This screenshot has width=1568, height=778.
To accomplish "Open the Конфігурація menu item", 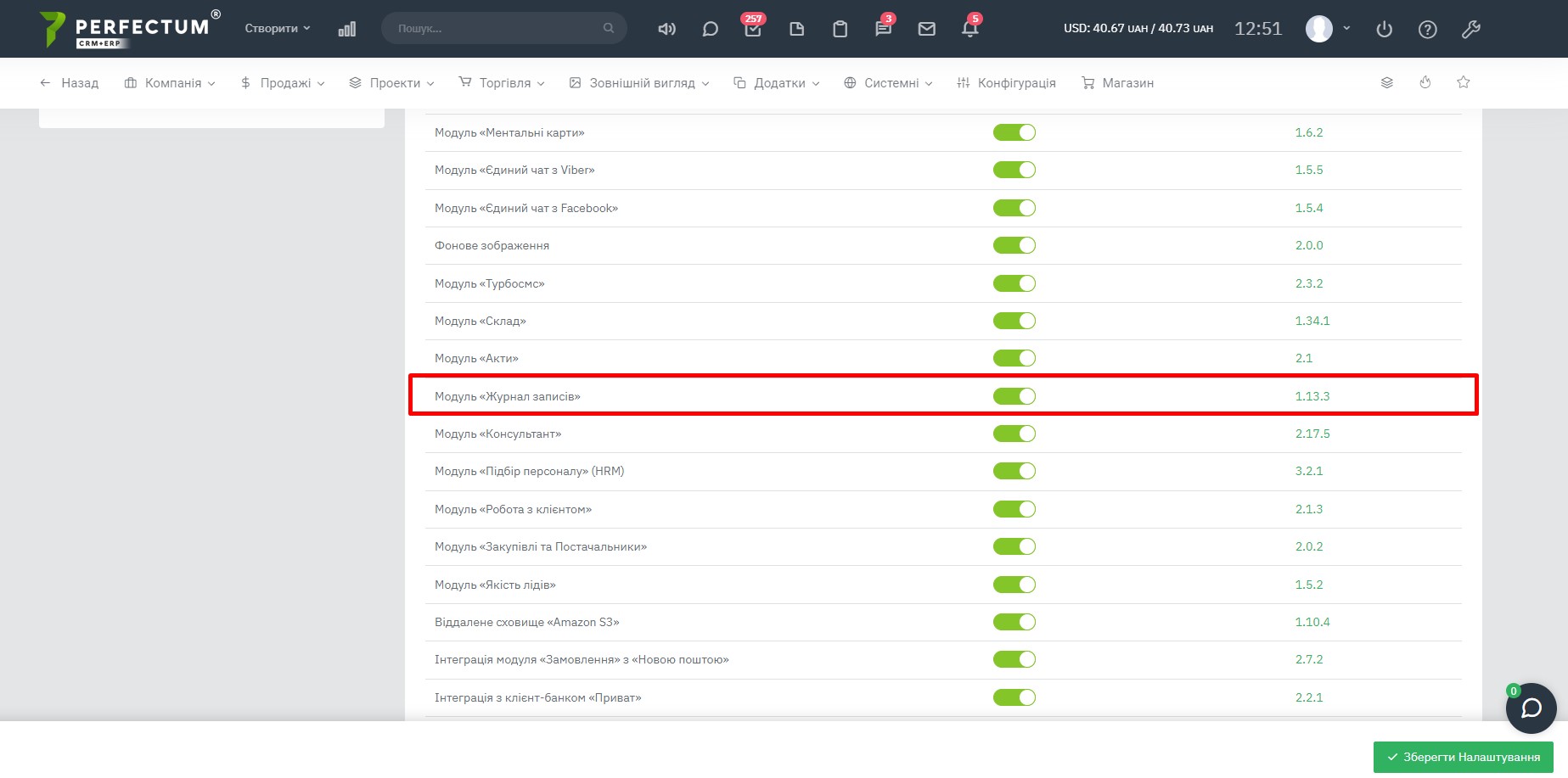I will click(1006, 83).
